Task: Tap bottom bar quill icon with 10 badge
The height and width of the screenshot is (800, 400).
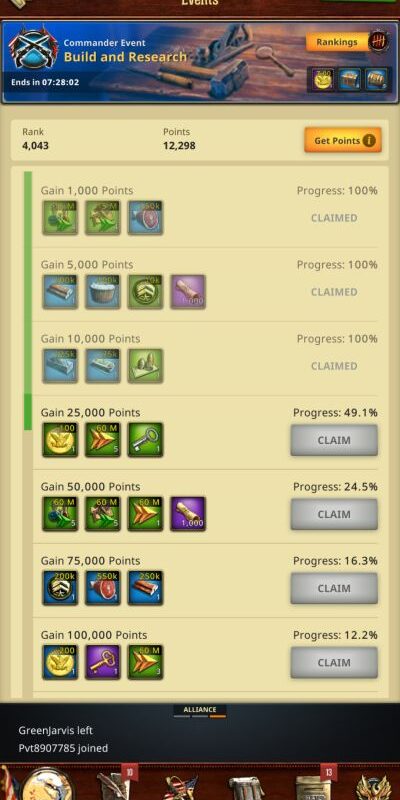Action: coord(113,785)
